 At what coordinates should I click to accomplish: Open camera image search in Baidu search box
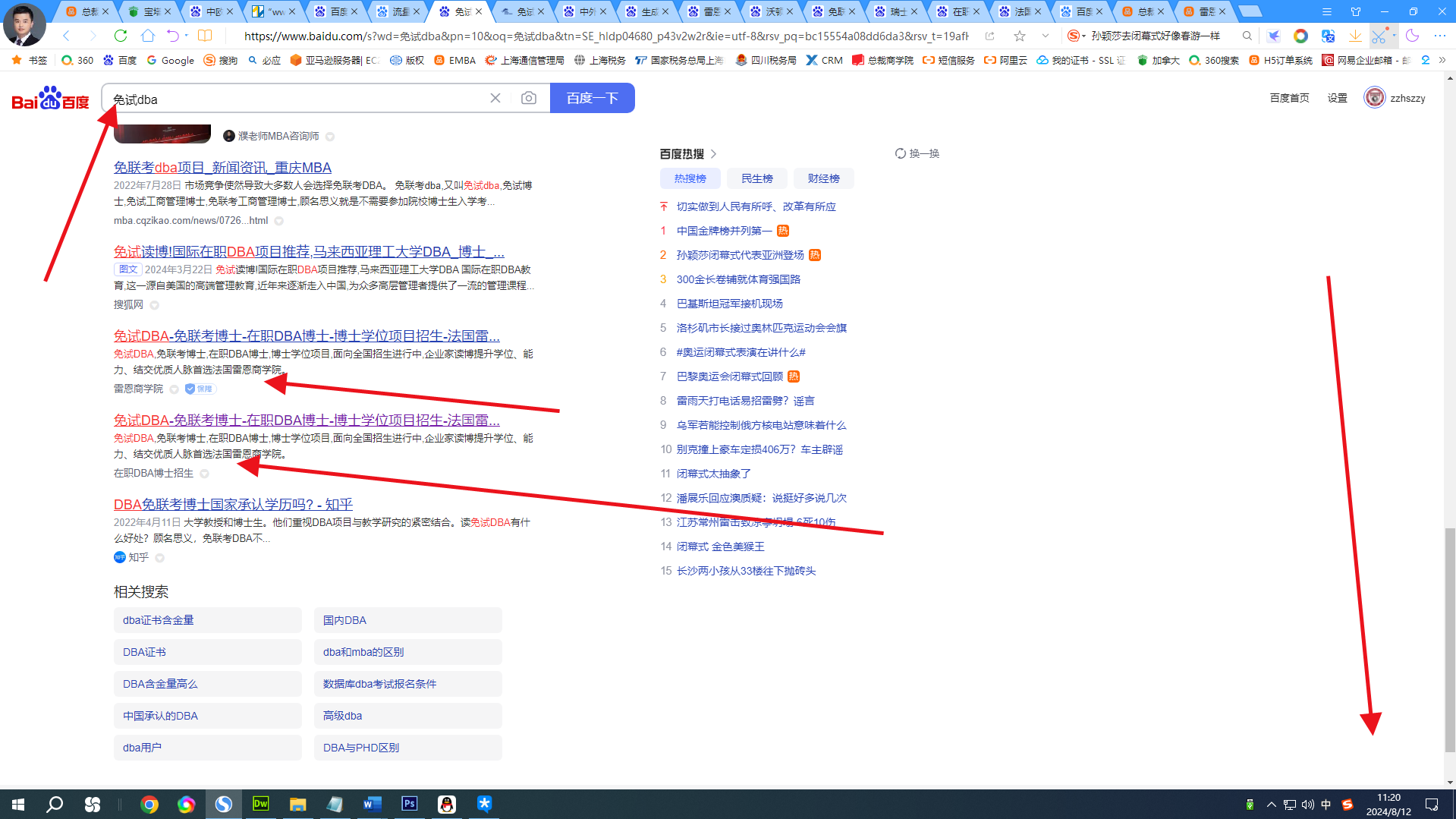tap(529, 98)
